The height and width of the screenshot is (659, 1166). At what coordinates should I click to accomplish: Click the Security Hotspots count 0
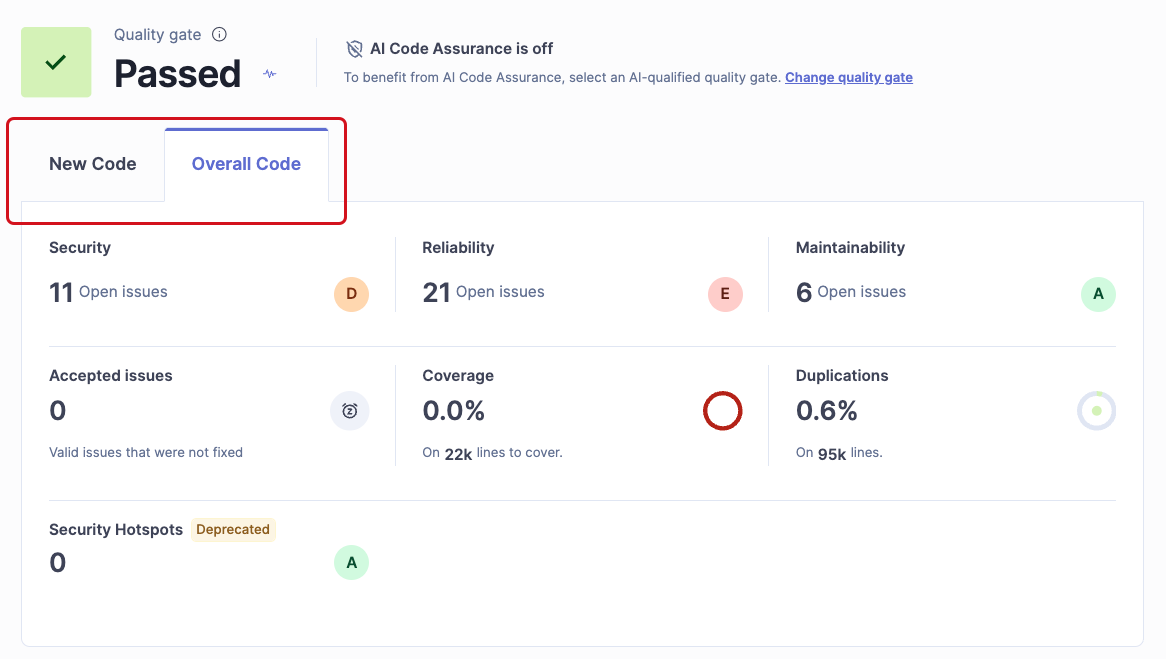coord(58,562)
